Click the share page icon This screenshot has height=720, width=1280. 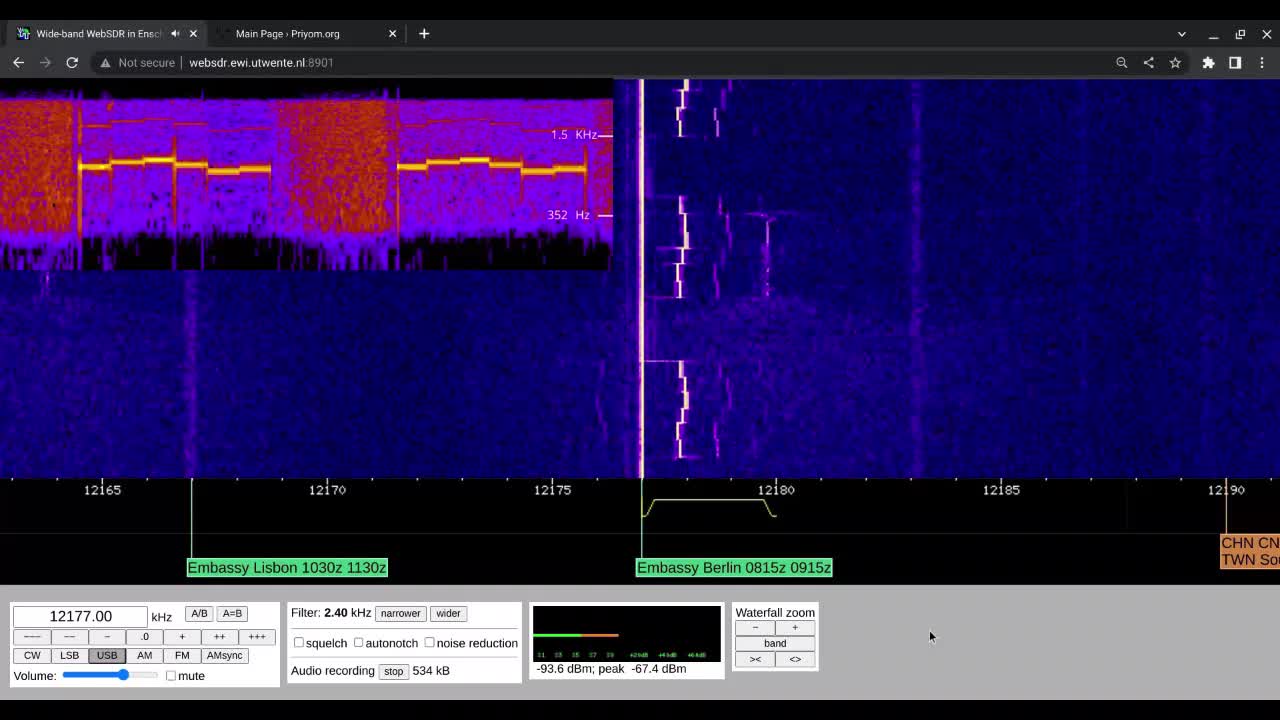point(1148,62)
